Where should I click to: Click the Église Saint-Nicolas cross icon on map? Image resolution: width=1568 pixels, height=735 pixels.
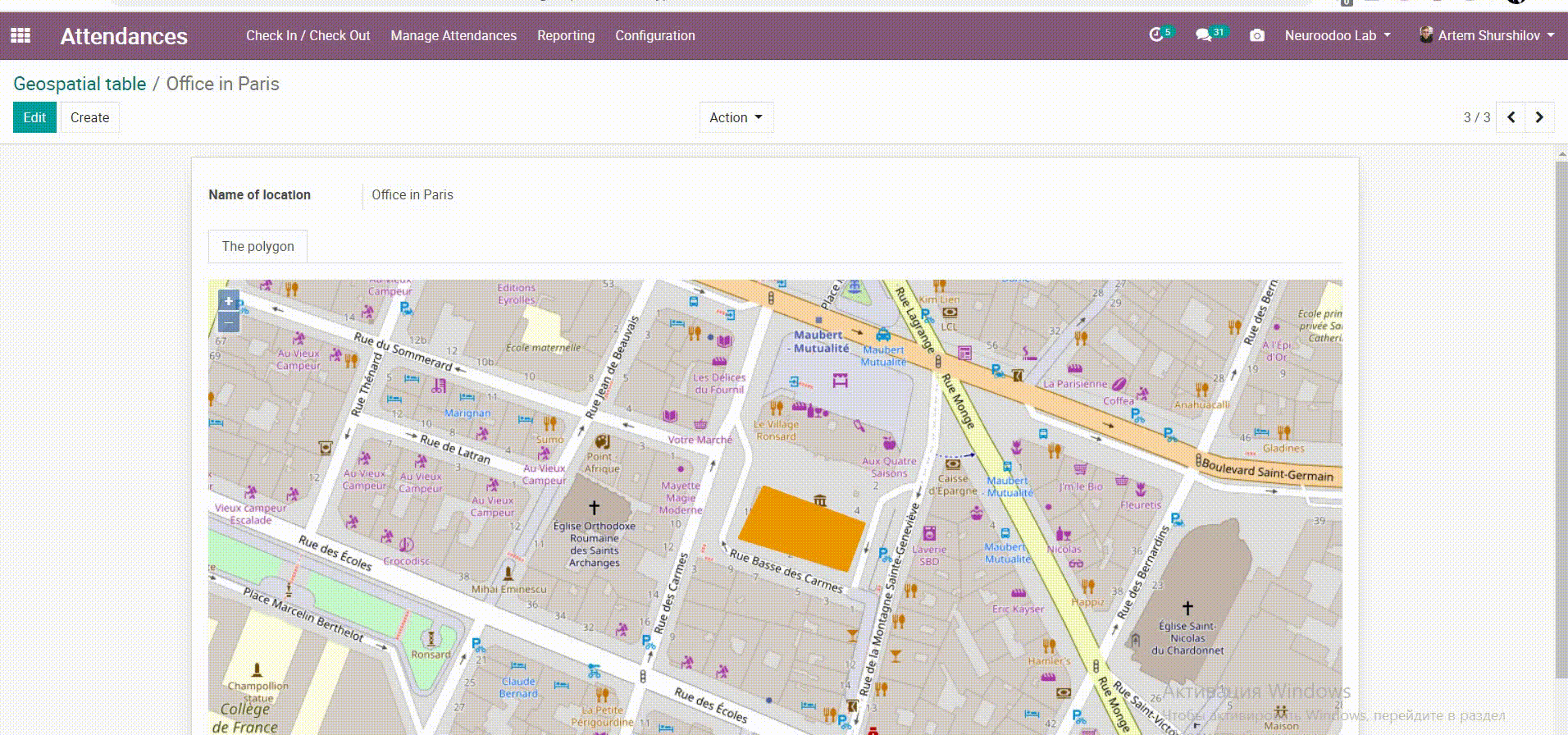coord(1187,608)
